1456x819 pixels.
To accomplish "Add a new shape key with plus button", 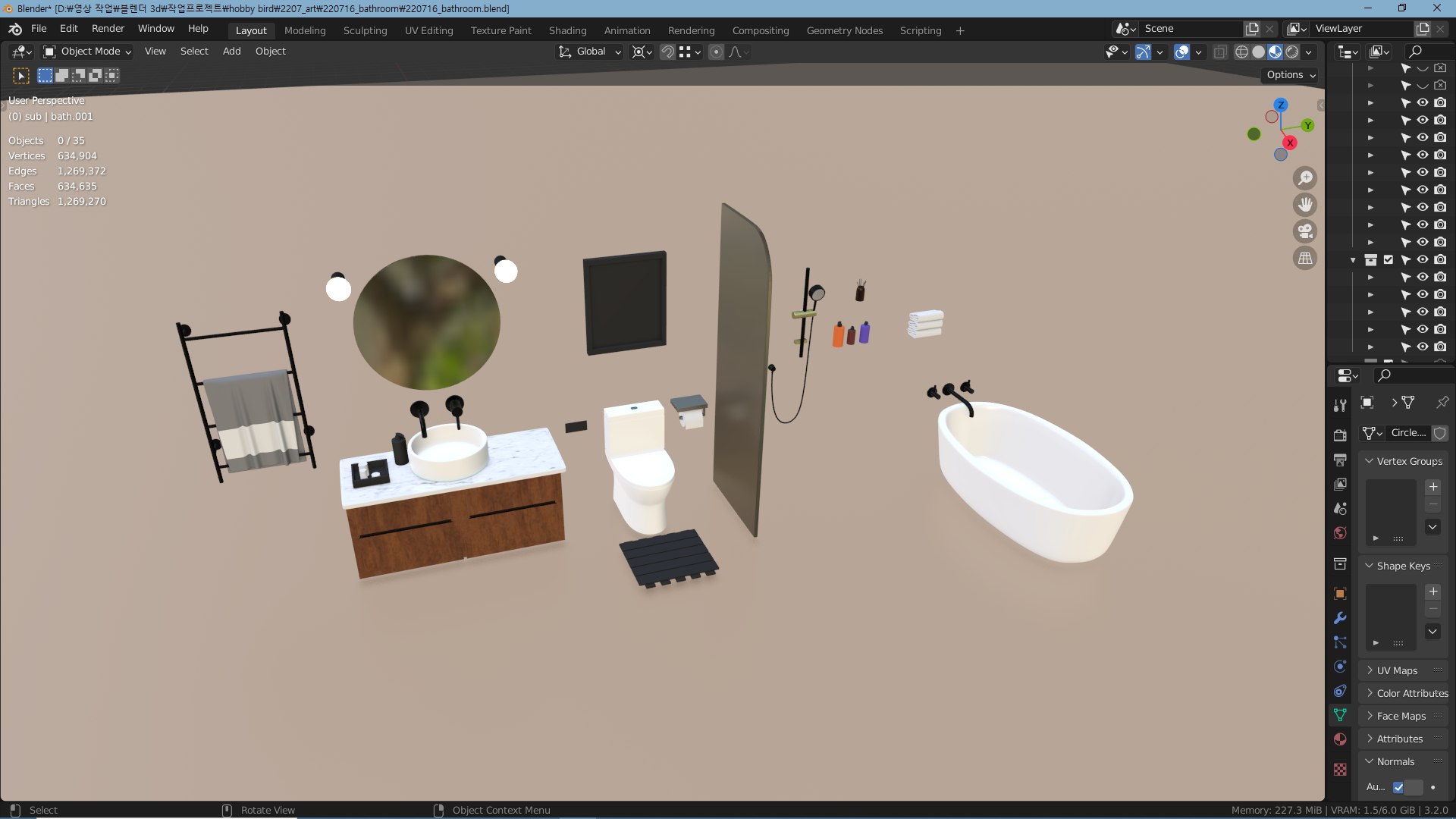I will (x=1433, y=591).
